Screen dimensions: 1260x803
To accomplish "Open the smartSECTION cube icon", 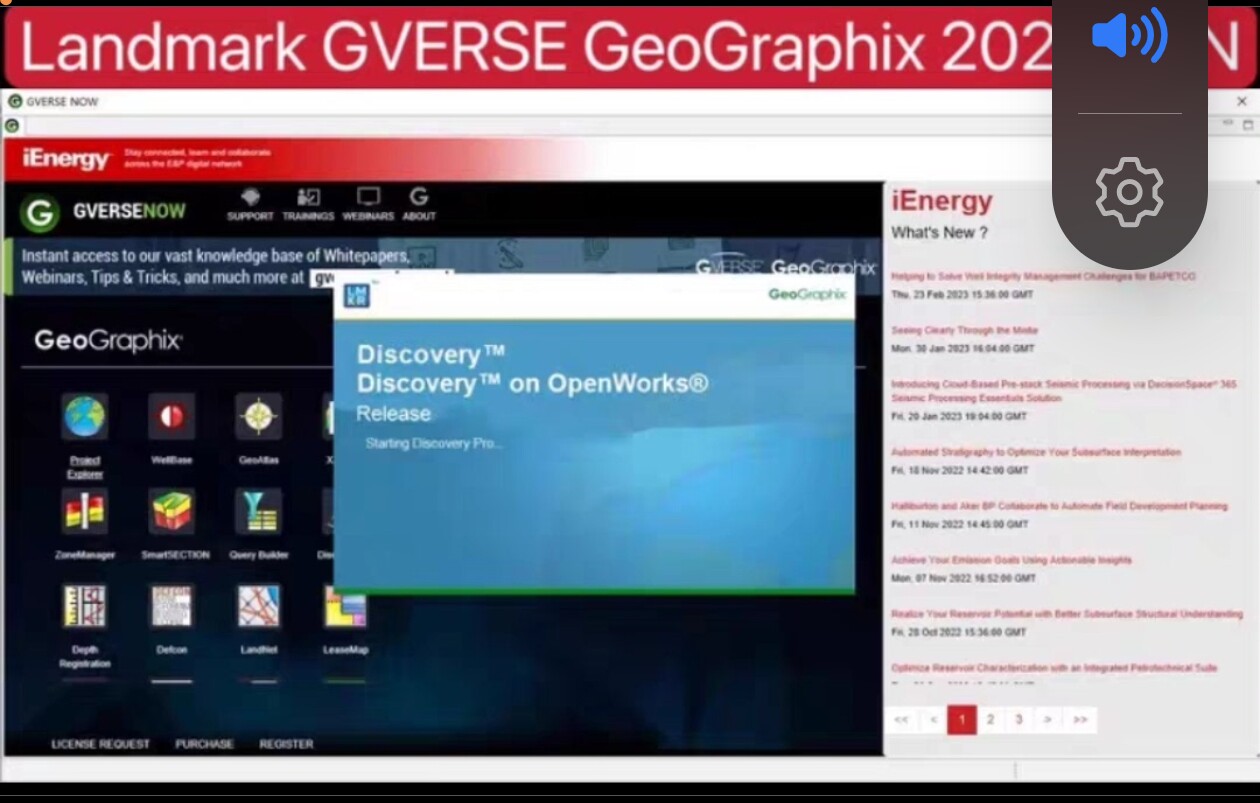I will tap(172, 512).
